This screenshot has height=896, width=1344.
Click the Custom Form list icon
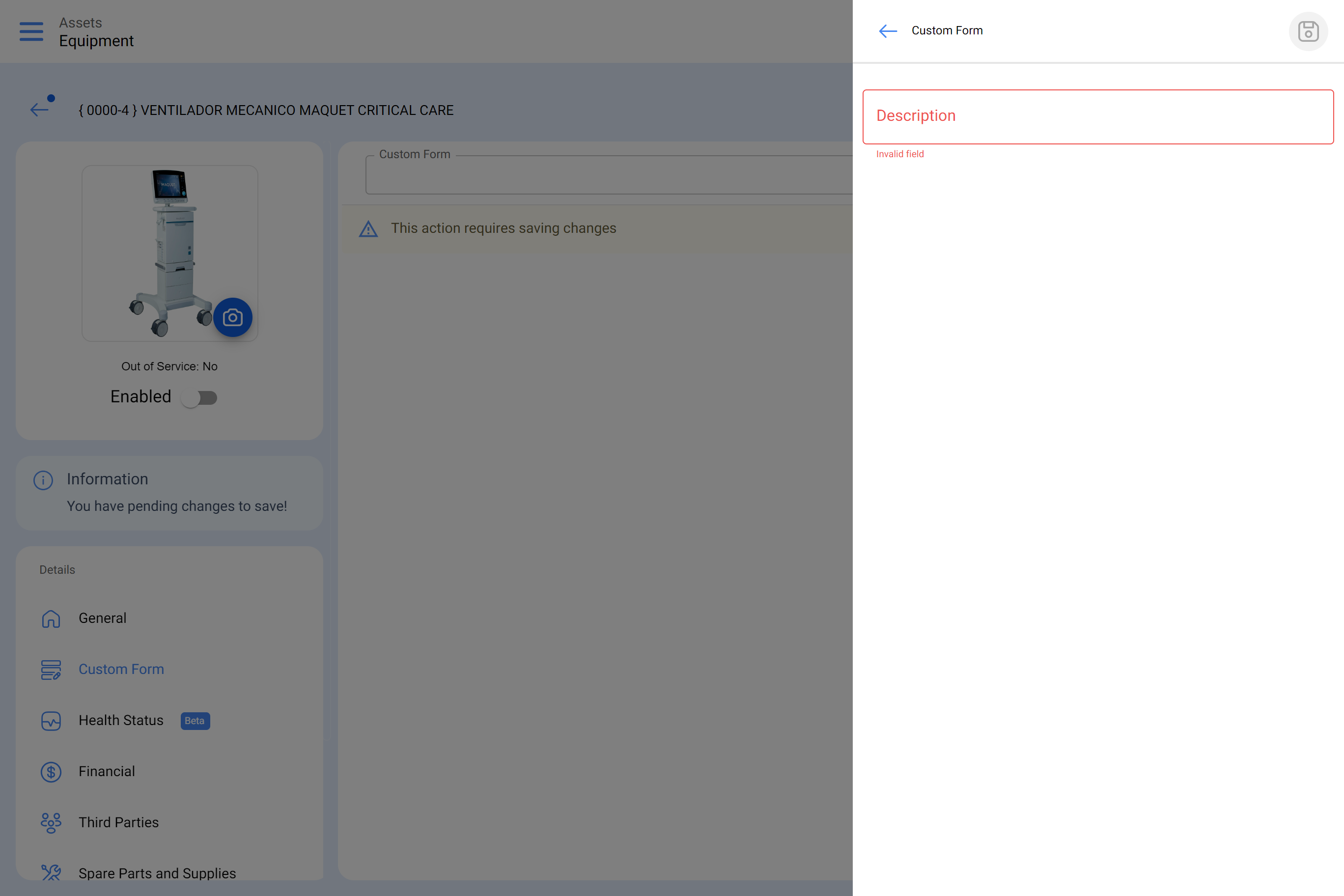51,670
